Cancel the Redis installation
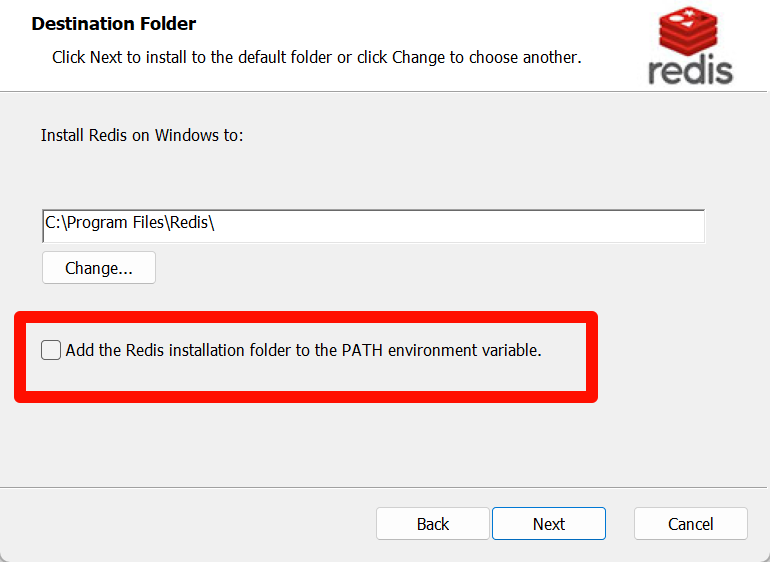 (x=690, y=524)
